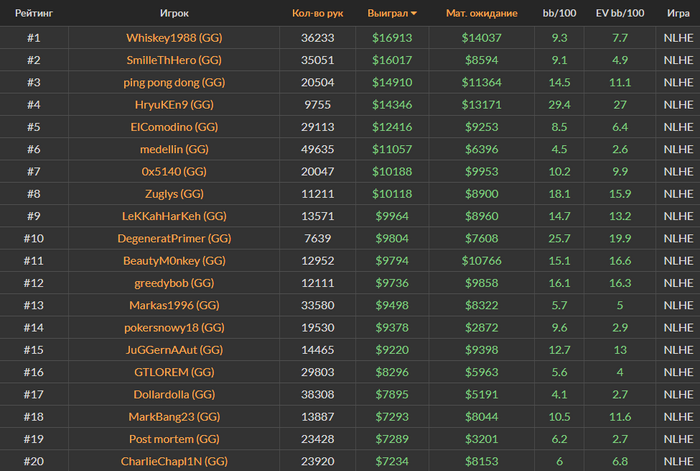Select Post mortem (GG) player
Viewport: 700px width, 471px height.
click(x=174, y=440)
